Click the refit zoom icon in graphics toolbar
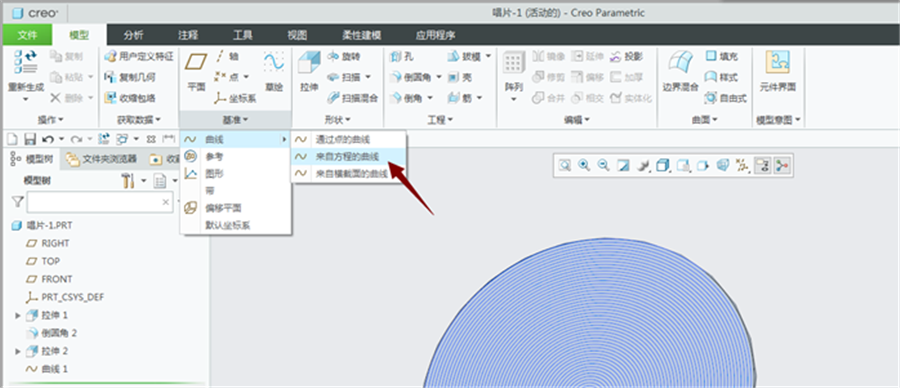This screenshot has width=900, height=388. 565,165
